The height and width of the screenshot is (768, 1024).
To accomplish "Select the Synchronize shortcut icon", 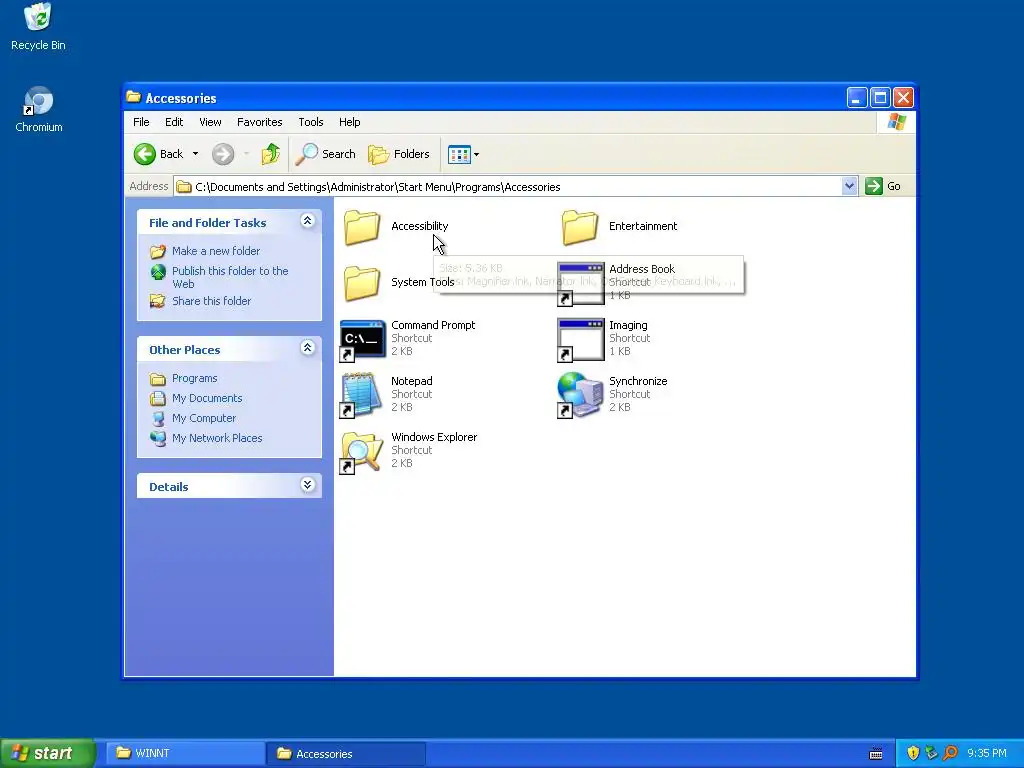I will pyautogui.click(x=580, y=395).
